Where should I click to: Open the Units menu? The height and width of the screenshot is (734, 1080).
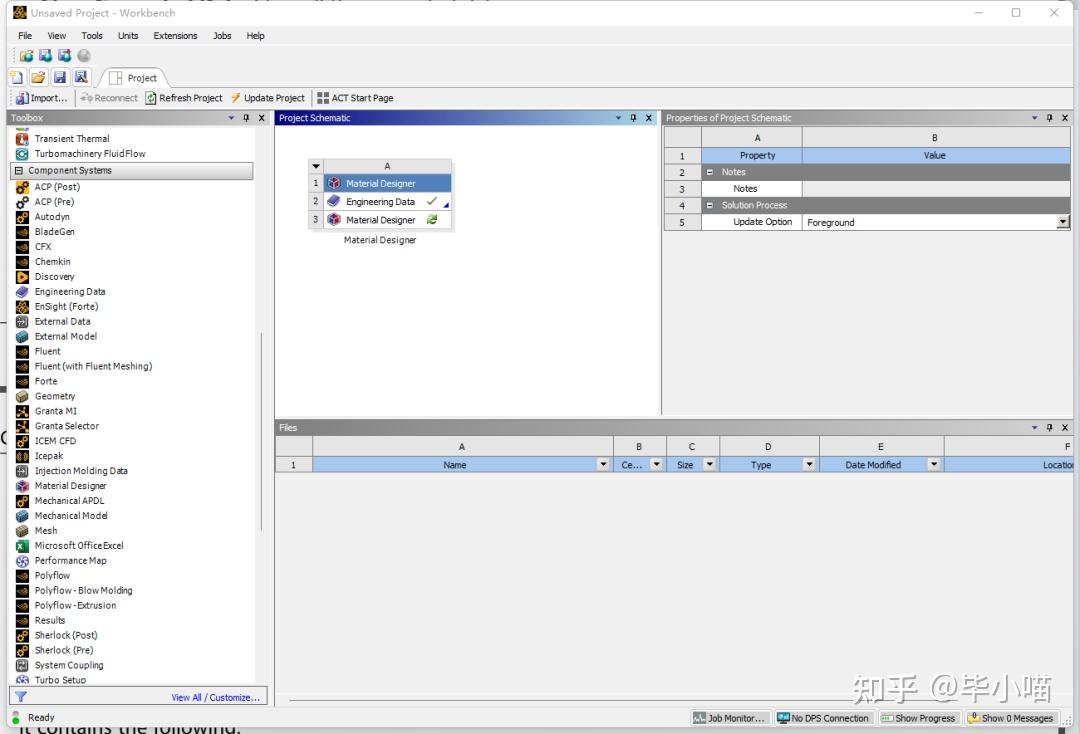coord(128,36)
